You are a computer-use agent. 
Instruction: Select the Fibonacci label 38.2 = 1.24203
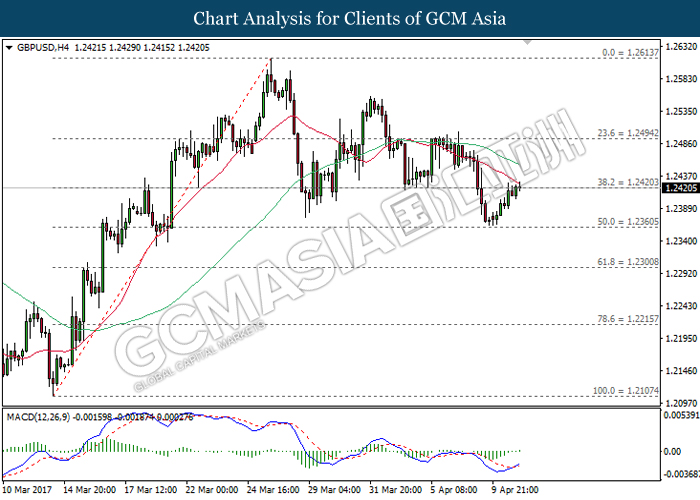point(628,182)
